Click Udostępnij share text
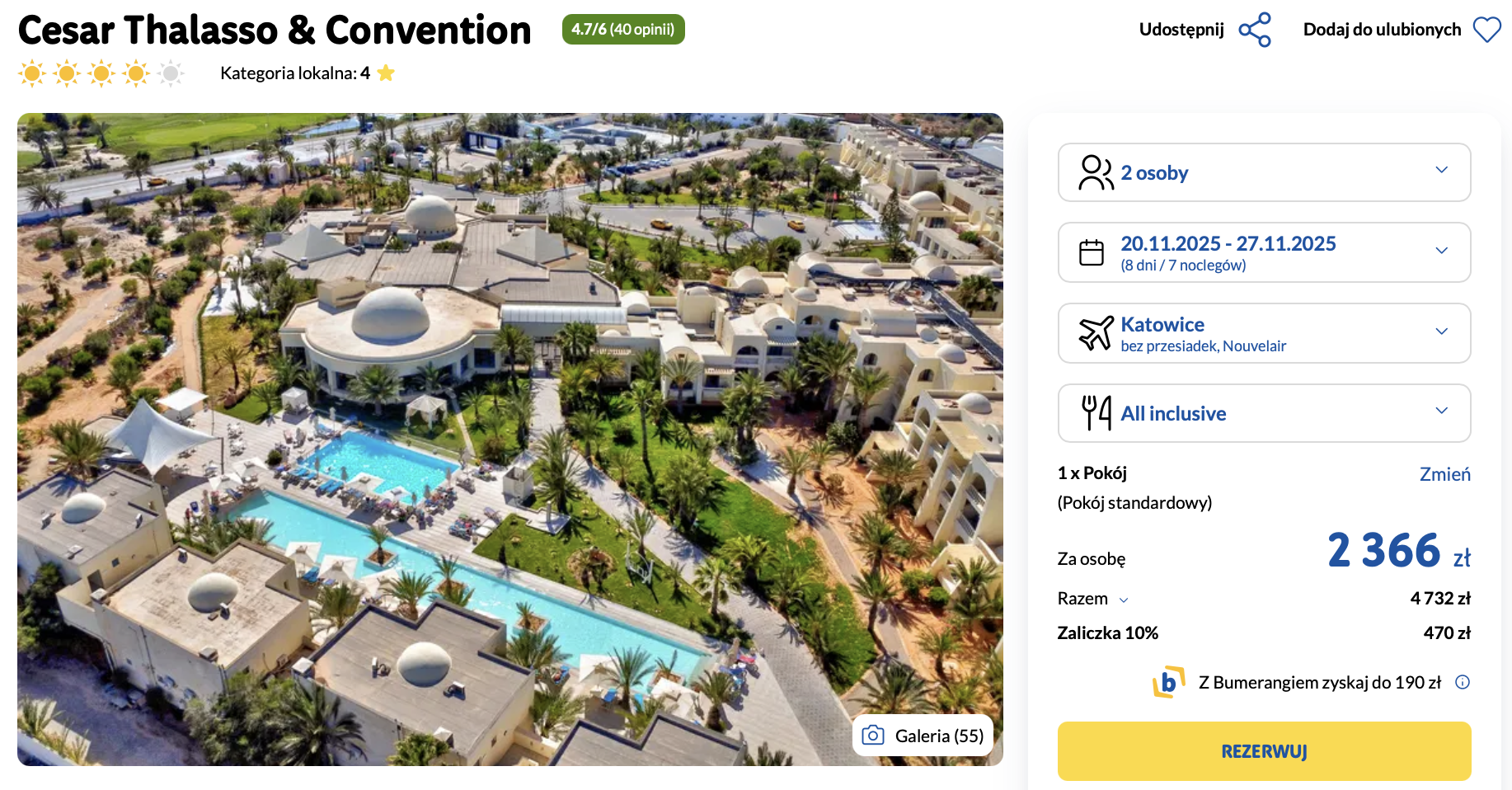Viewport: 1512px width, 790px height. (x=1181, y=30)
